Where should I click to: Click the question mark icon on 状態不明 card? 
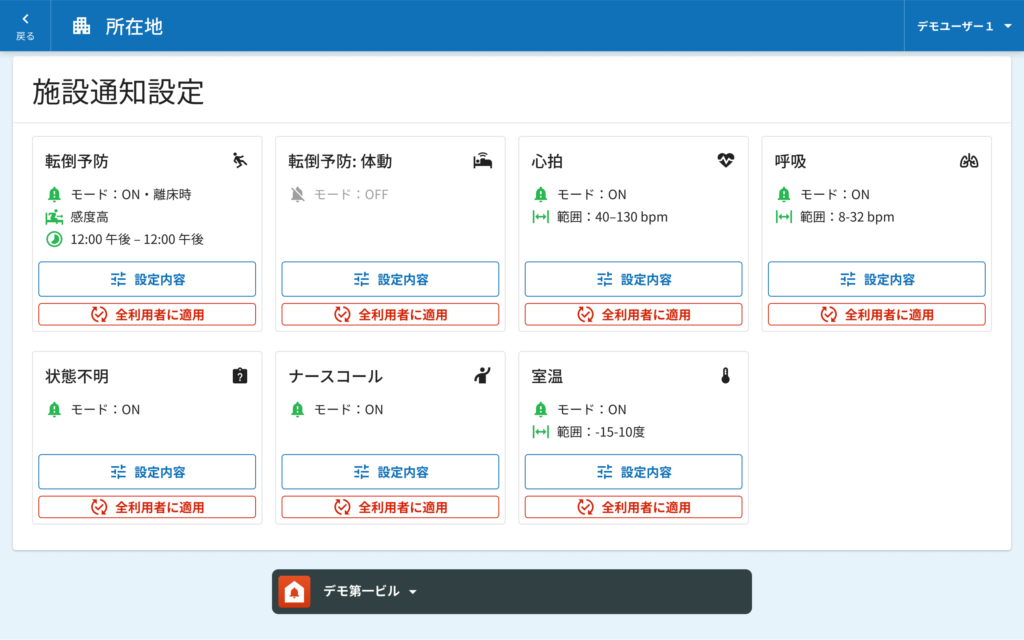239,376
